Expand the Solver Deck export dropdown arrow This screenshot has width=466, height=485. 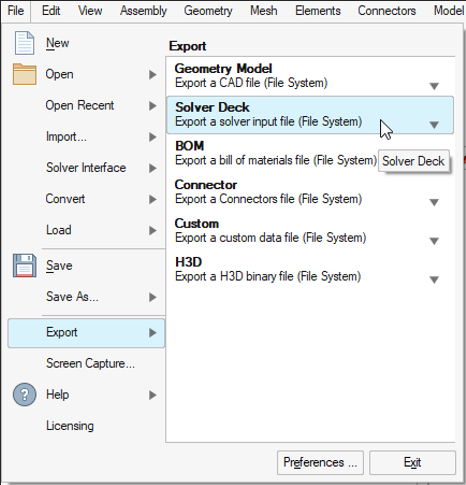(x=434, y=125)
